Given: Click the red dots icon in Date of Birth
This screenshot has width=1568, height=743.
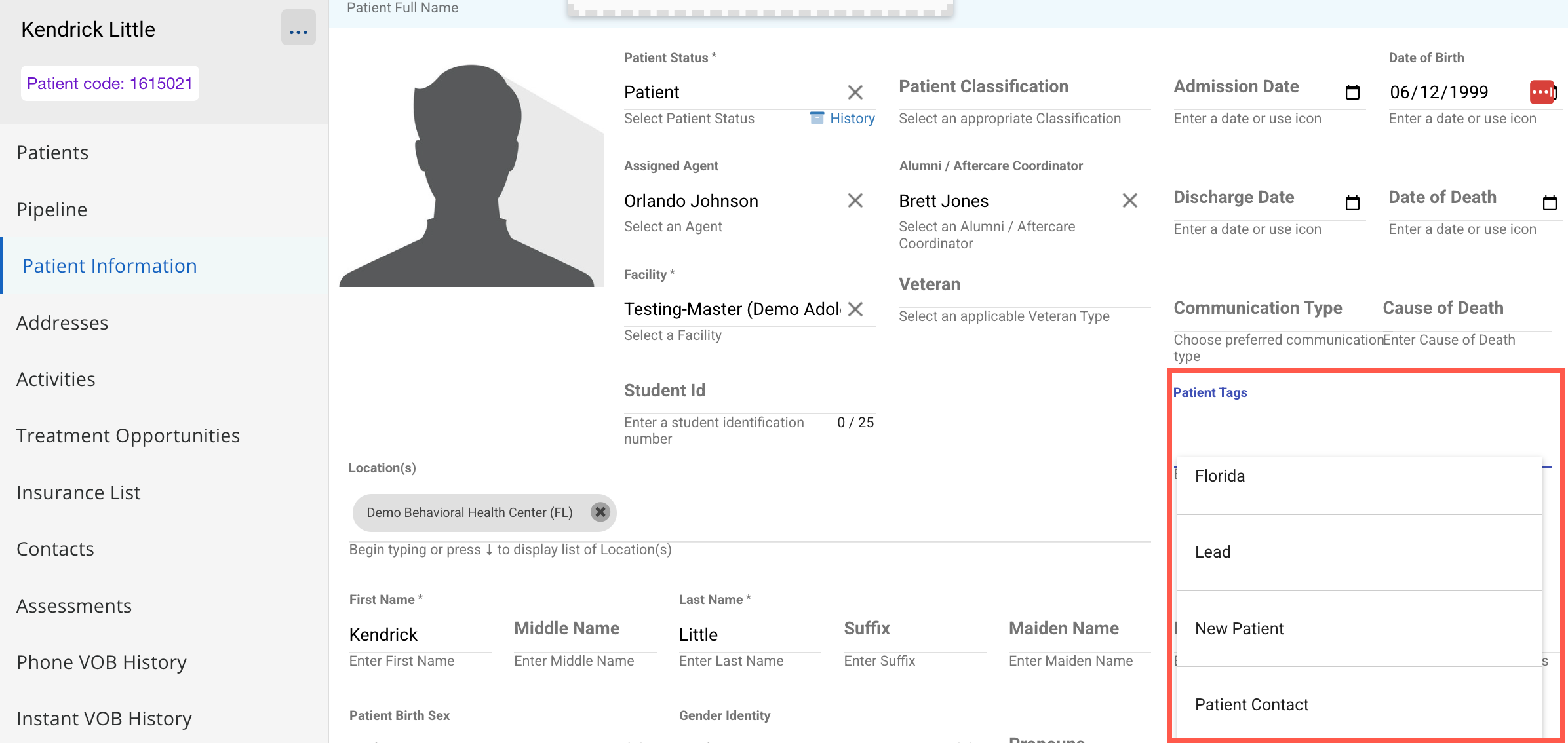Looking at the screenshot, I should pos(1541,92).
